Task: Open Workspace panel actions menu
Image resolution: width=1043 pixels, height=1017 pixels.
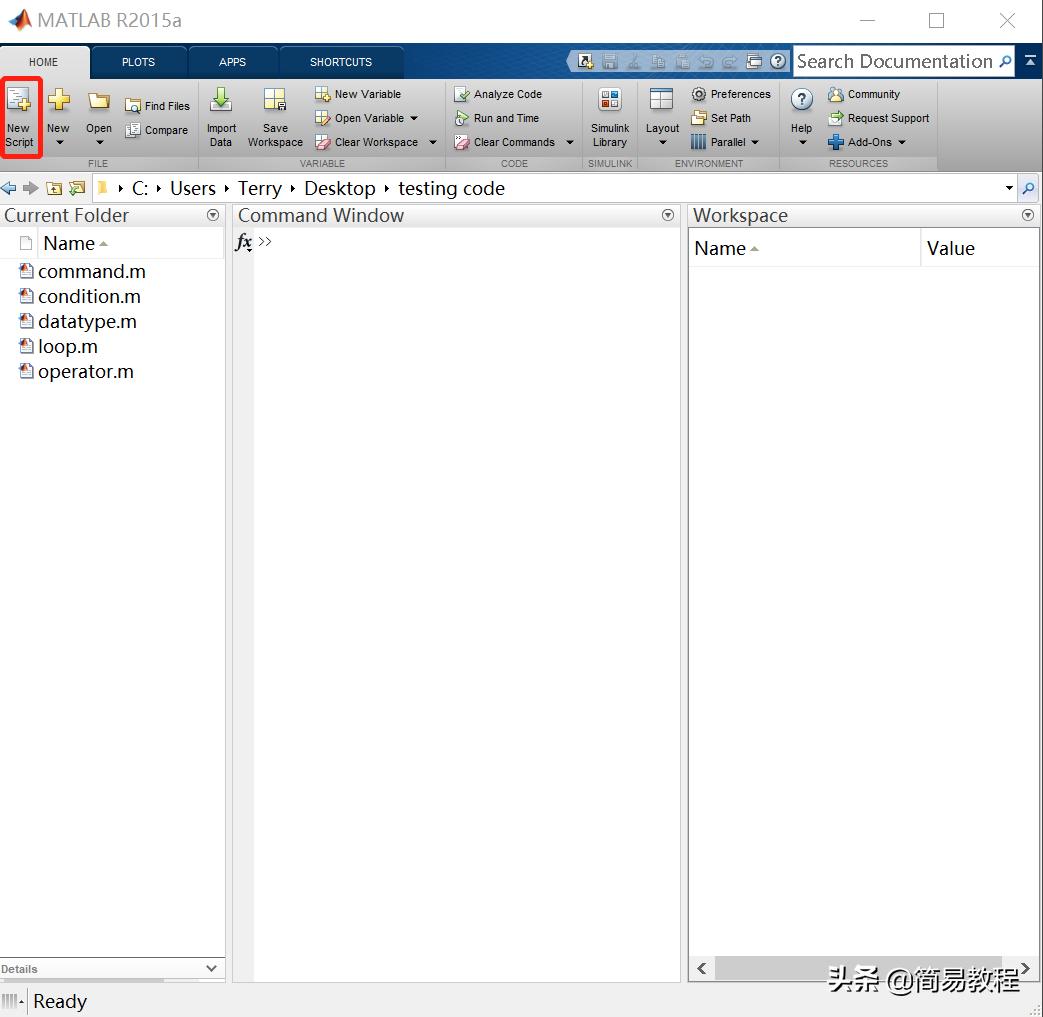Action: [1028, 215]
